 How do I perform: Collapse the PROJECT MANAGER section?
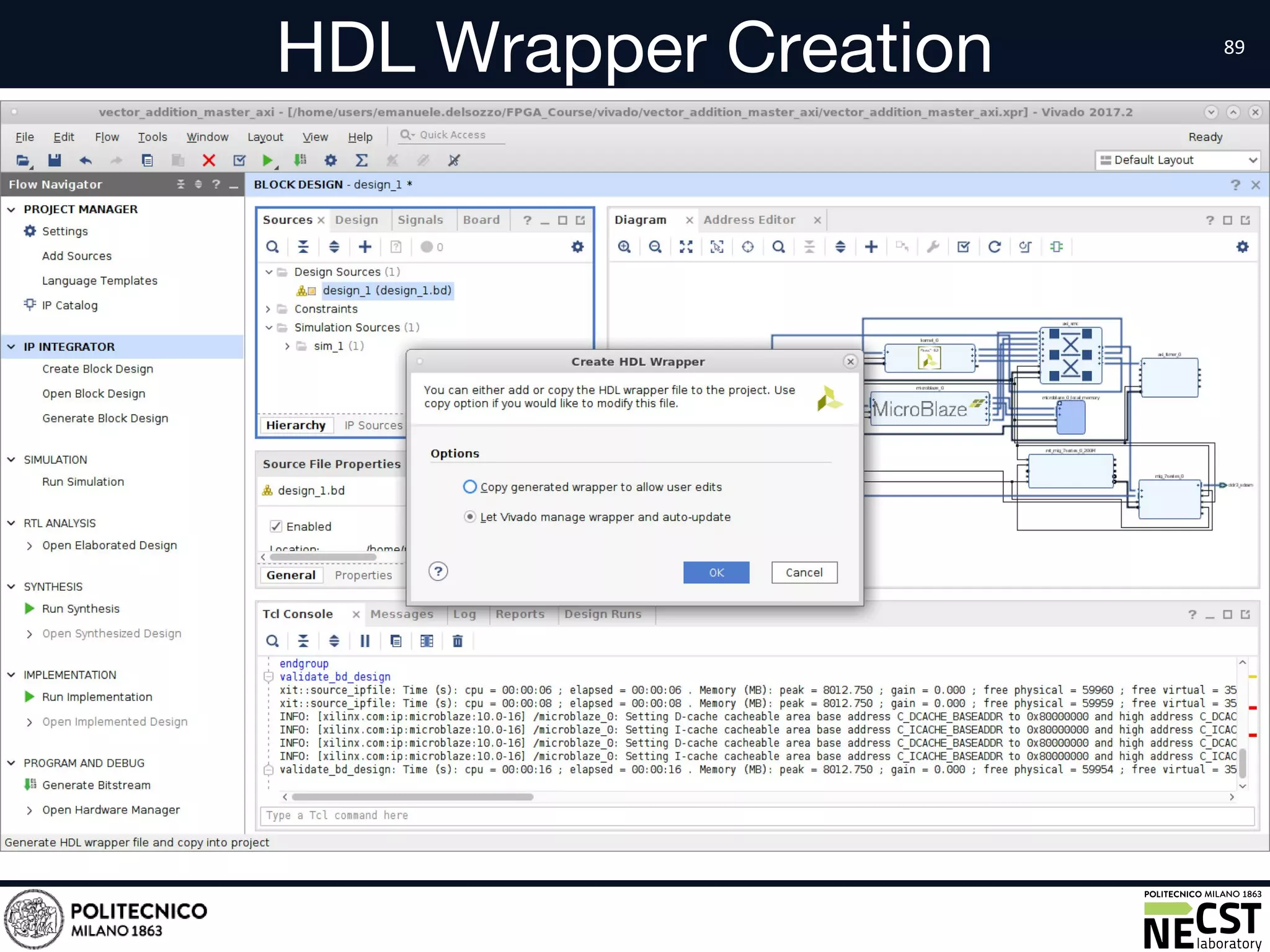(11, 209)
